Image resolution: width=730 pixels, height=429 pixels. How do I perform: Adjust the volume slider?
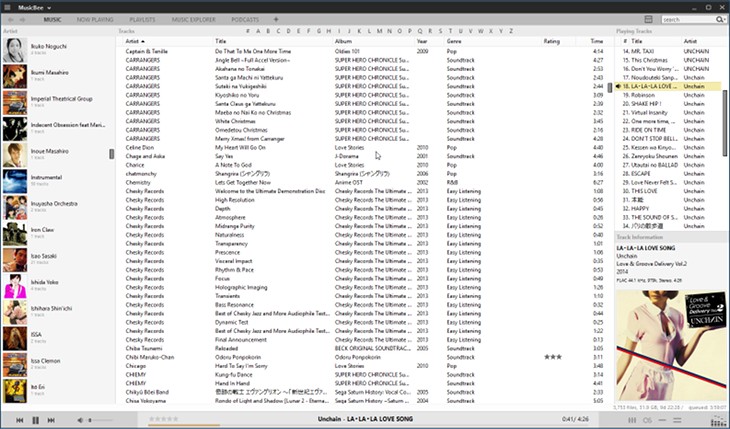[x=101, y=420]
